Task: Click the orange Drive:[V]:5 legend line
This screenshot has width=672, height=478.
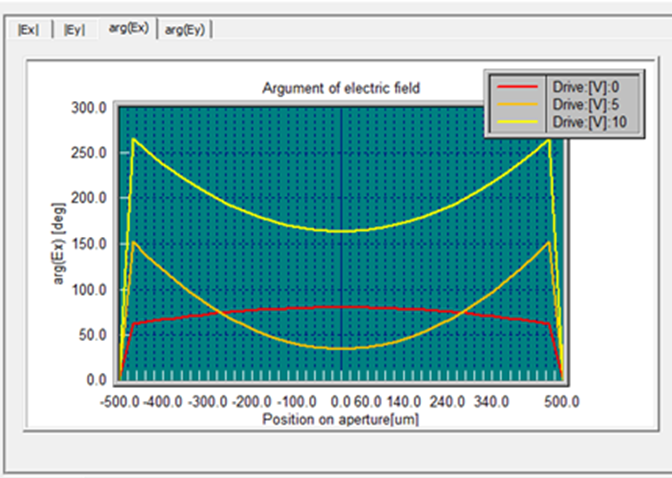Action: (x=517, y=104)
